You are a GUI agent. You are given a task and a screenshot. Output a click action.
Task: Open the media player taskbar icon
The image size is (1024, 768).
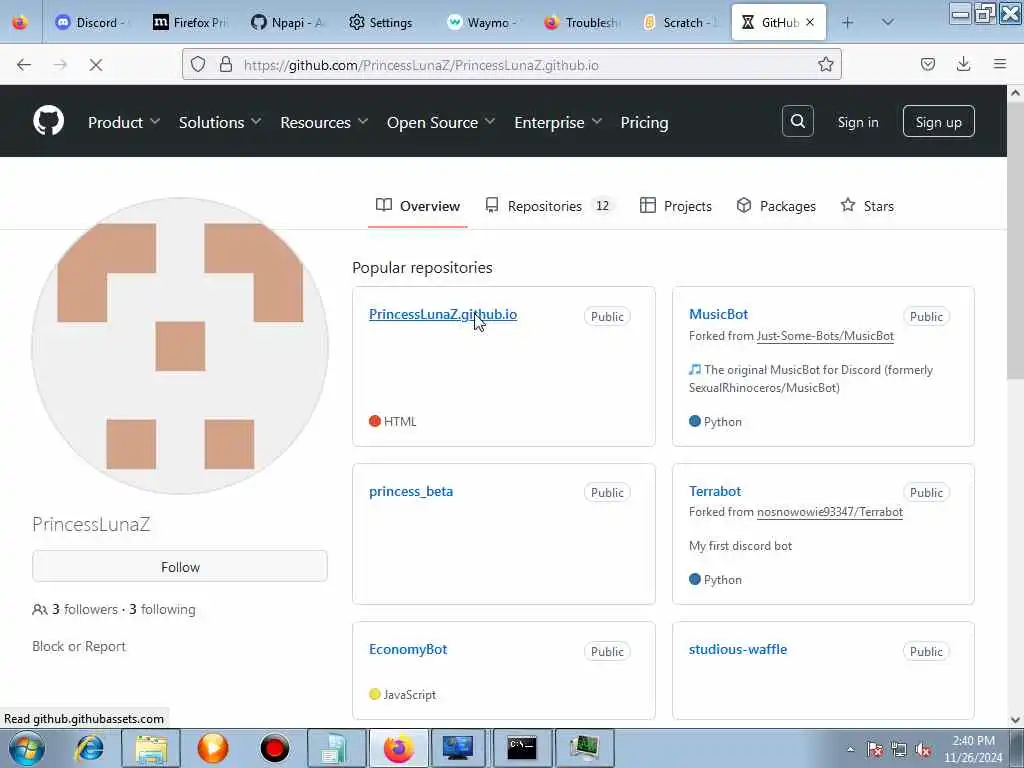click(x=213, y=748)
